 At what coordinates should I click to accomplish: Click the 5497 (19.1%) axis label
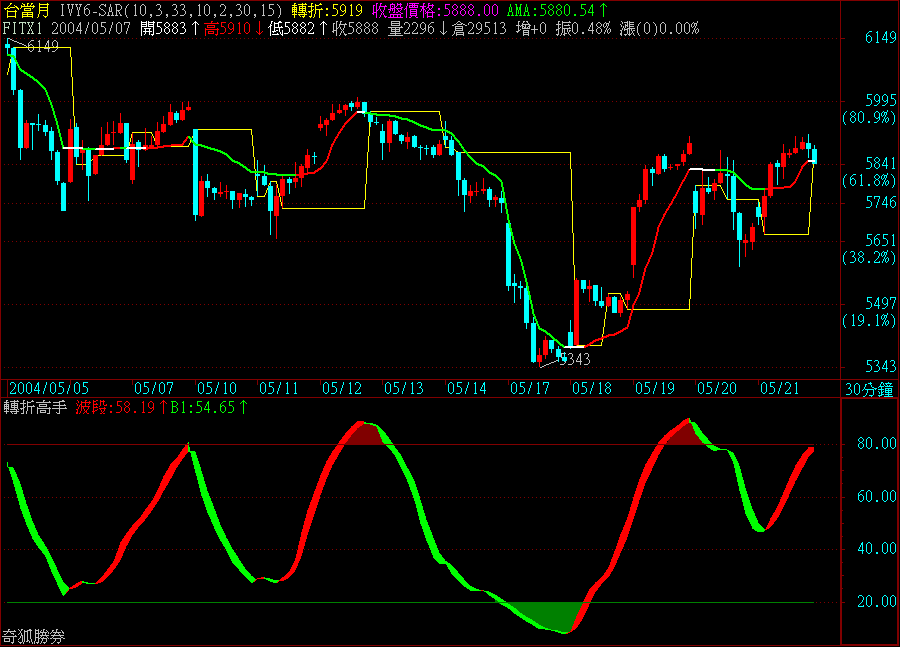[x=869, y=312]
